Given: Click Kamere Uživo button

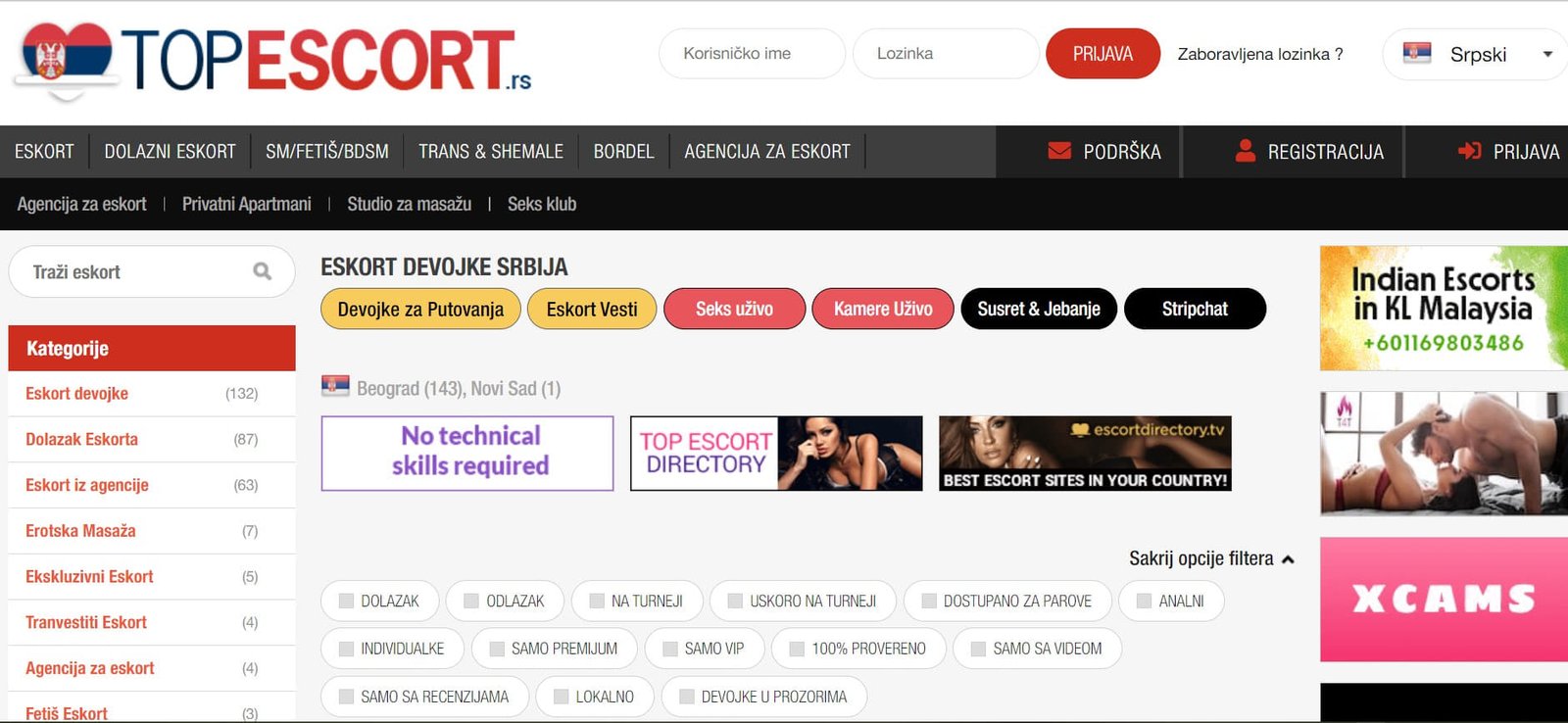Looking at the screenshot, I should (x=883, y=309).
